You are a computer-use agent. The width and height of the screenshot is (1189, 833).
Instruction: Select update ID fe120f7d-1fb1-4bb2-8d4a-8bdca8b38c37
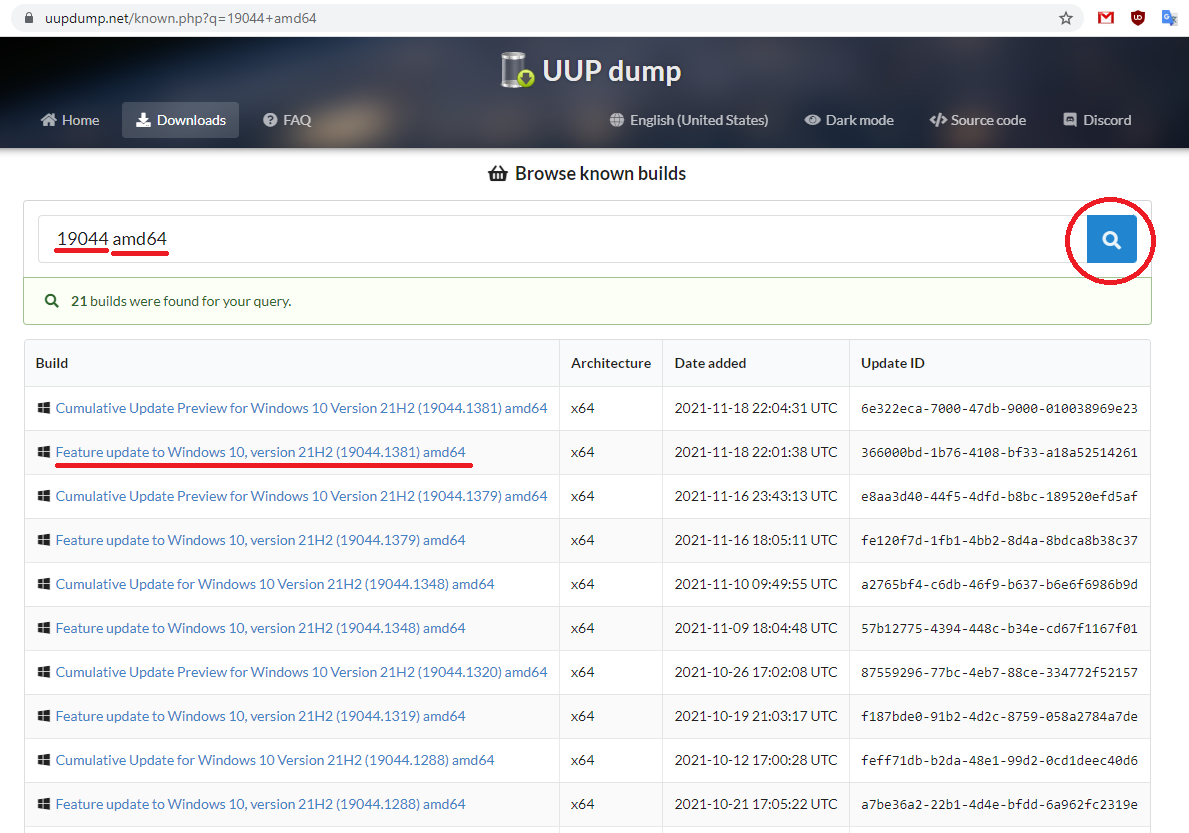point(999,540)
